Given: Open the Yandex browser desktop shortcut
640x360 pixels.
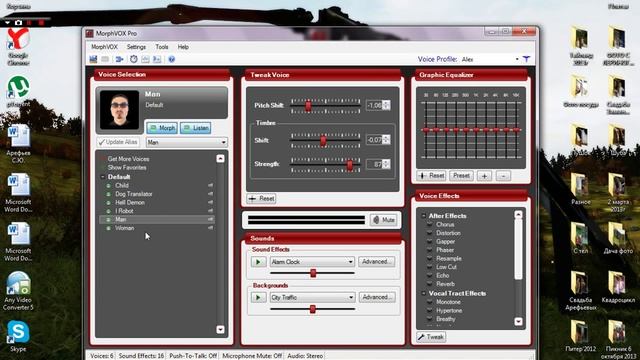Looking at the screenshot, I should tap(18, 47).
